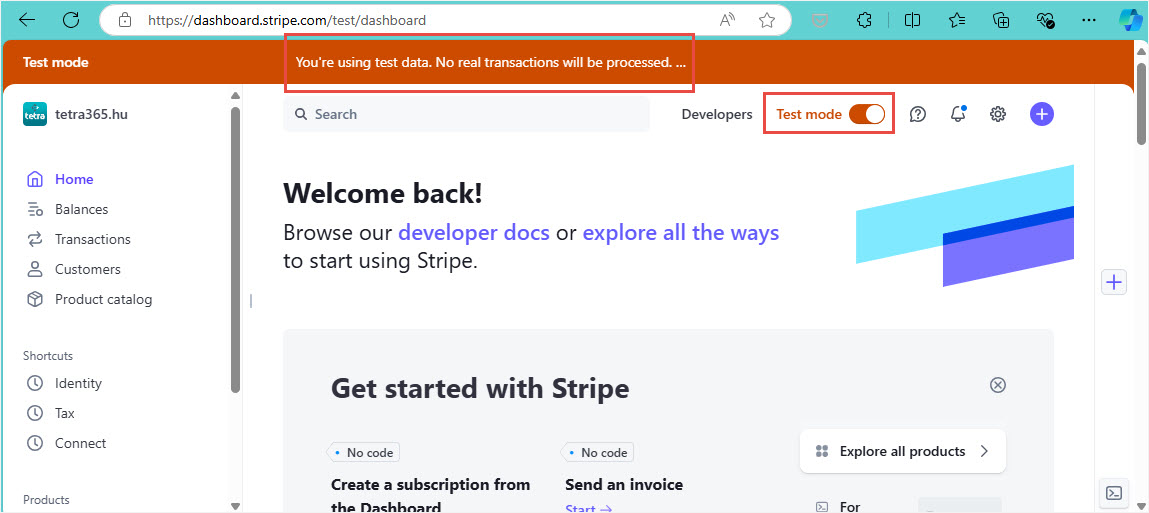Image resolution: width=1149 pixels, height=513 pixels.
Task: Select Customers in the left navigation
Action: coord(87,269)
